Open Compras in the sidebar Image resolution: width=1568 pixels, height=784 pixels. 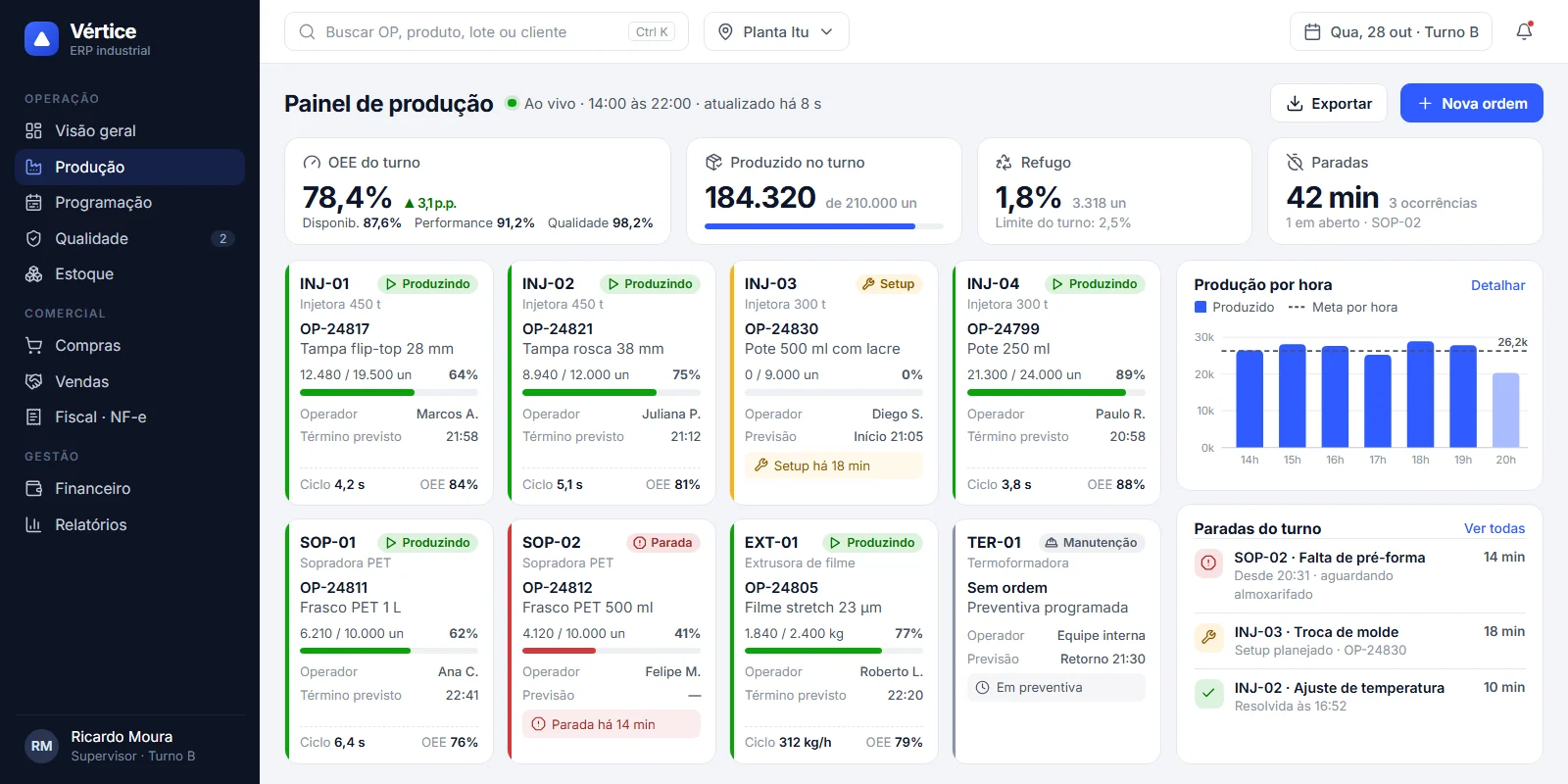[129, 346]
